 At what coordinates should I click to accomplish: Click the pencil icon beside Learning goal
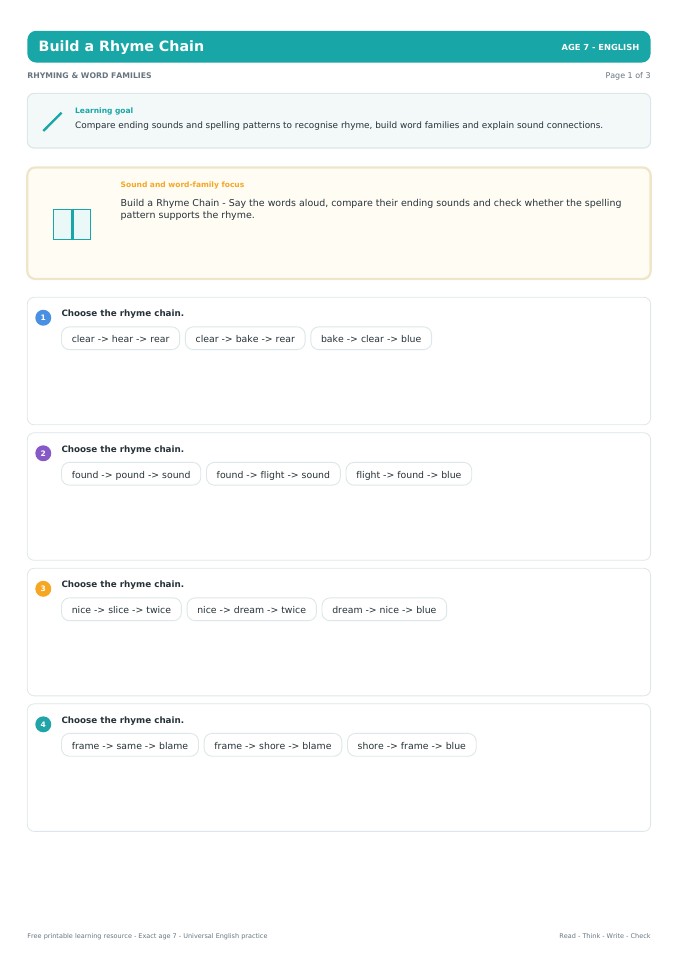click(53, 121)
